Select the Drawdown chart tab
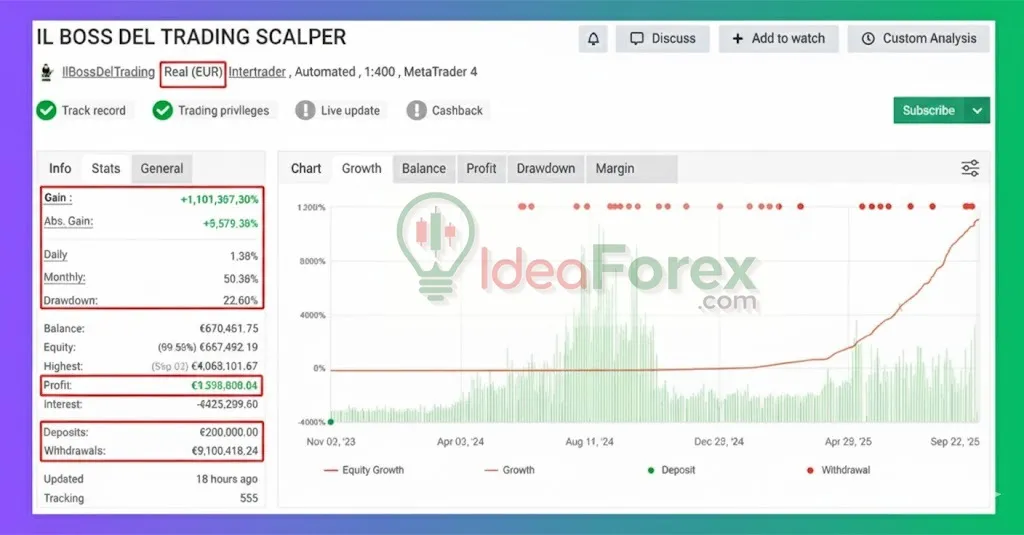 coord(546,169)
